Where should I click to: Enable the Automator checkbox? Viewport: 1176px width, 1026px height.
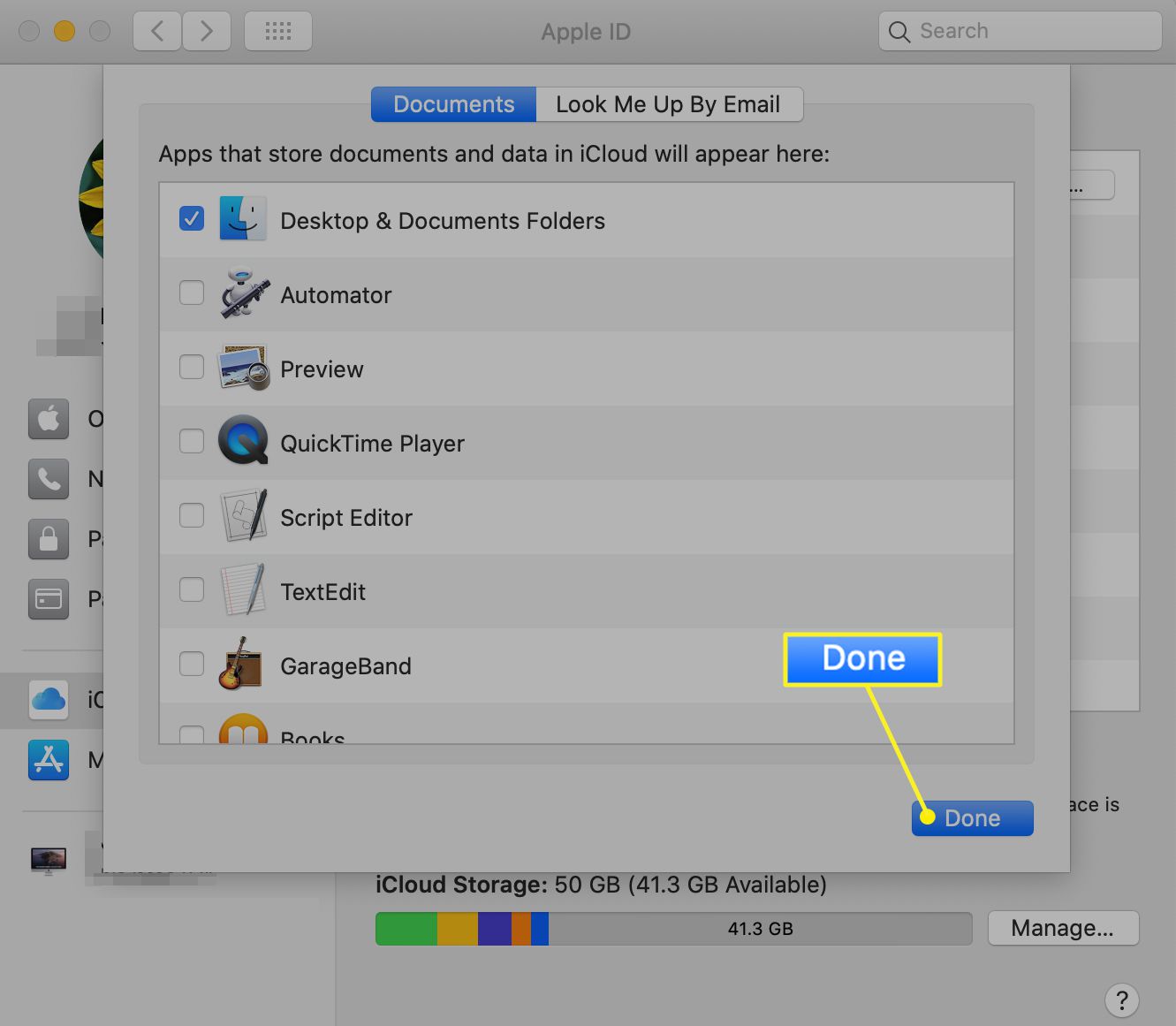click(x=192, y=293)
